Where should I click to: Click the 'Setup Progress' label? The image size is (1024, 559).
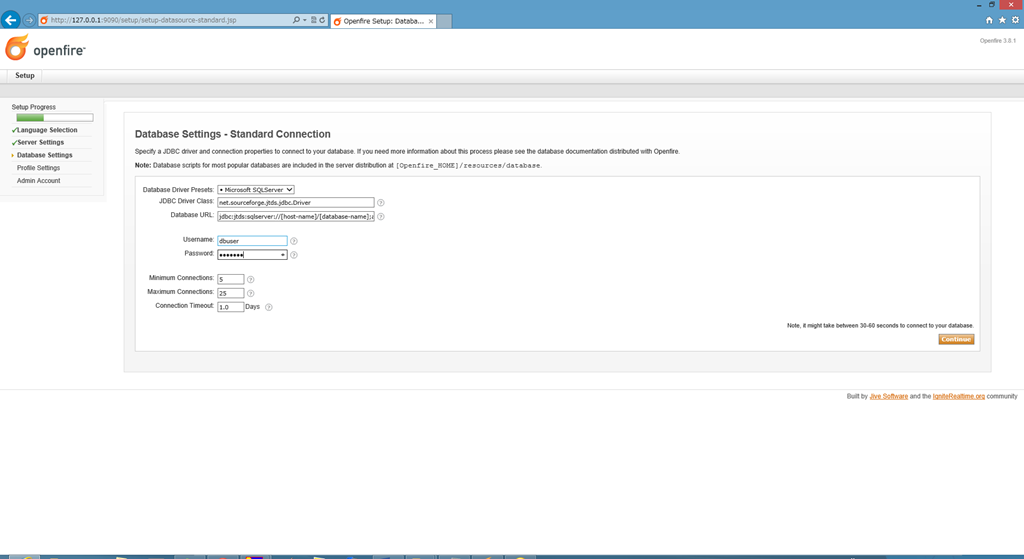coord(33,107)
